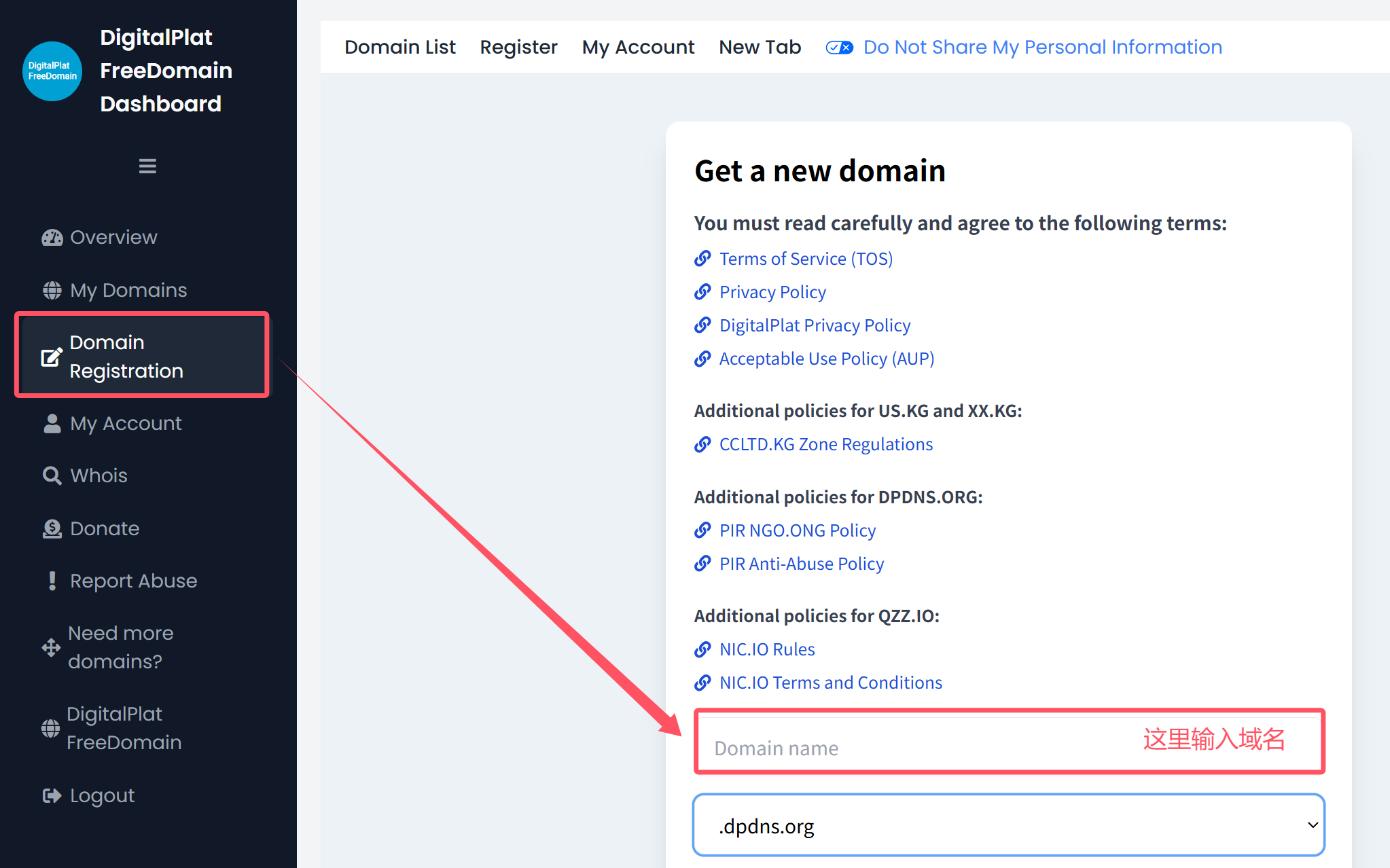Click the Domain Registration edit icon

52,357
